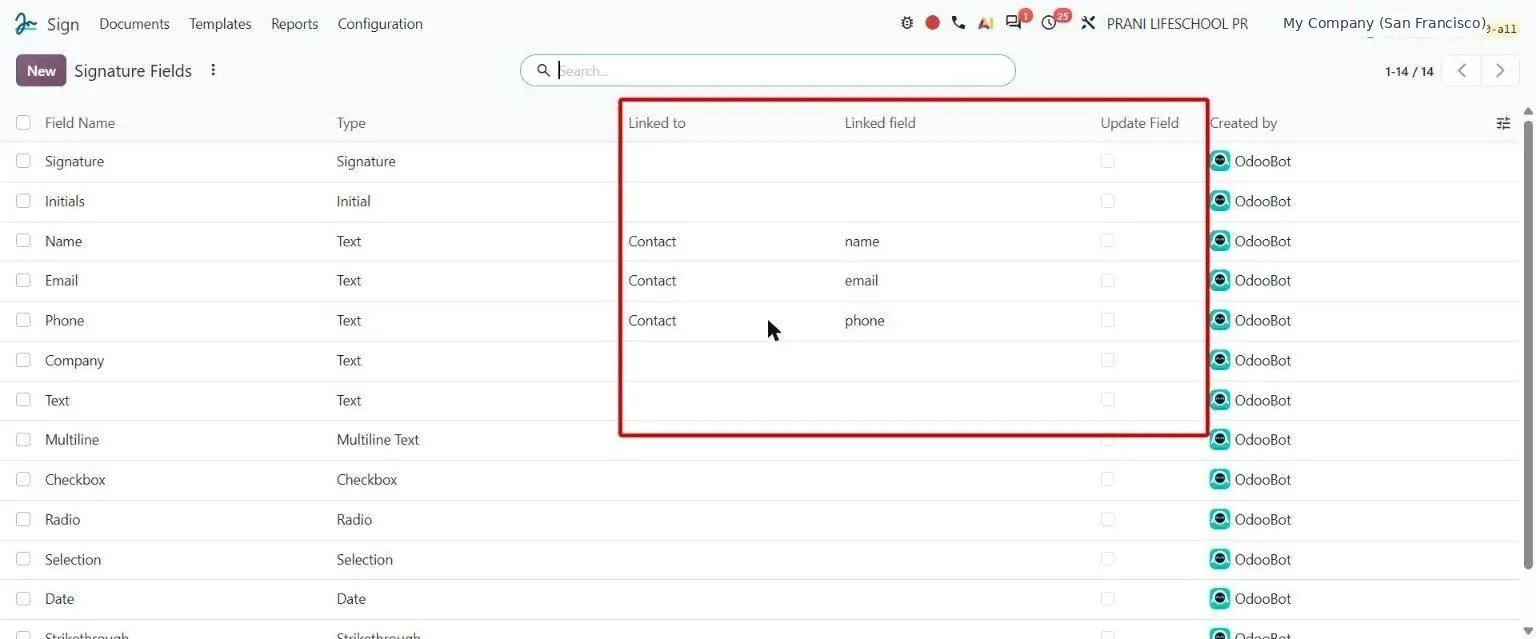This screenshot has height=639, width=1536.
Task: Toggle Update Field for Radio row
Action: [1107, 519]
